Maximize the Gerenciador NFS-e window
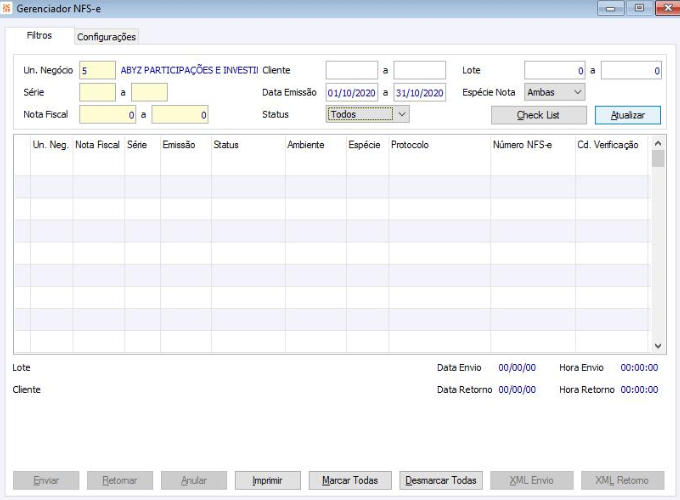680x500 pixels. (x=639, y=8)
